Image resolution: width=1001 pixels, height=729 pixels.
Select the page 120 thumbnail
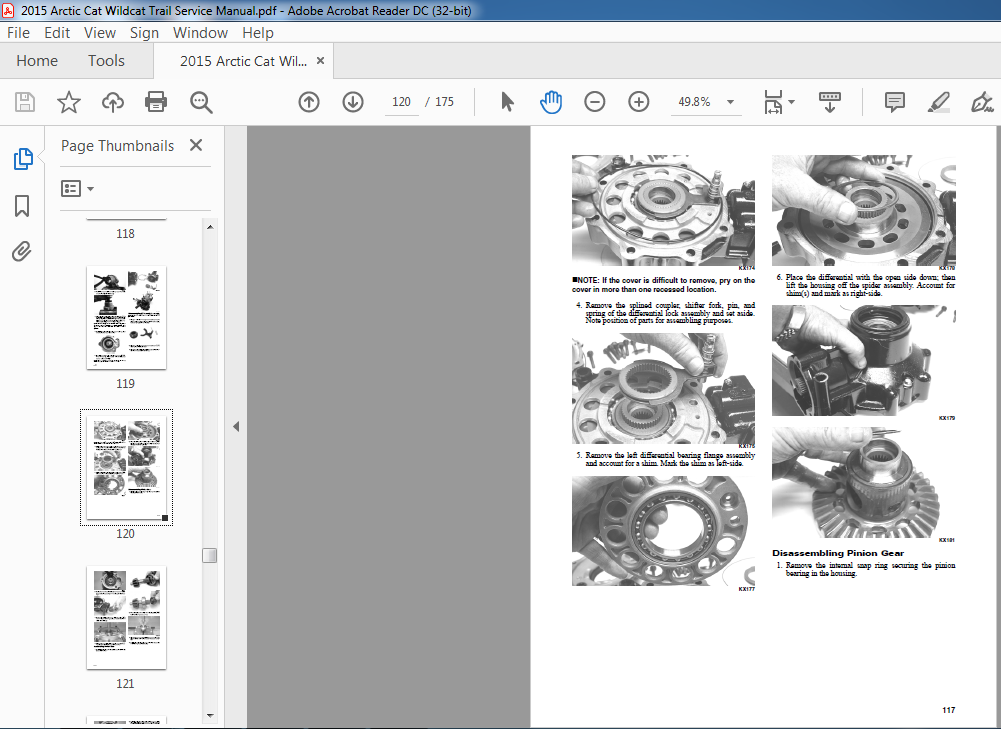click(x=126, y=467)
